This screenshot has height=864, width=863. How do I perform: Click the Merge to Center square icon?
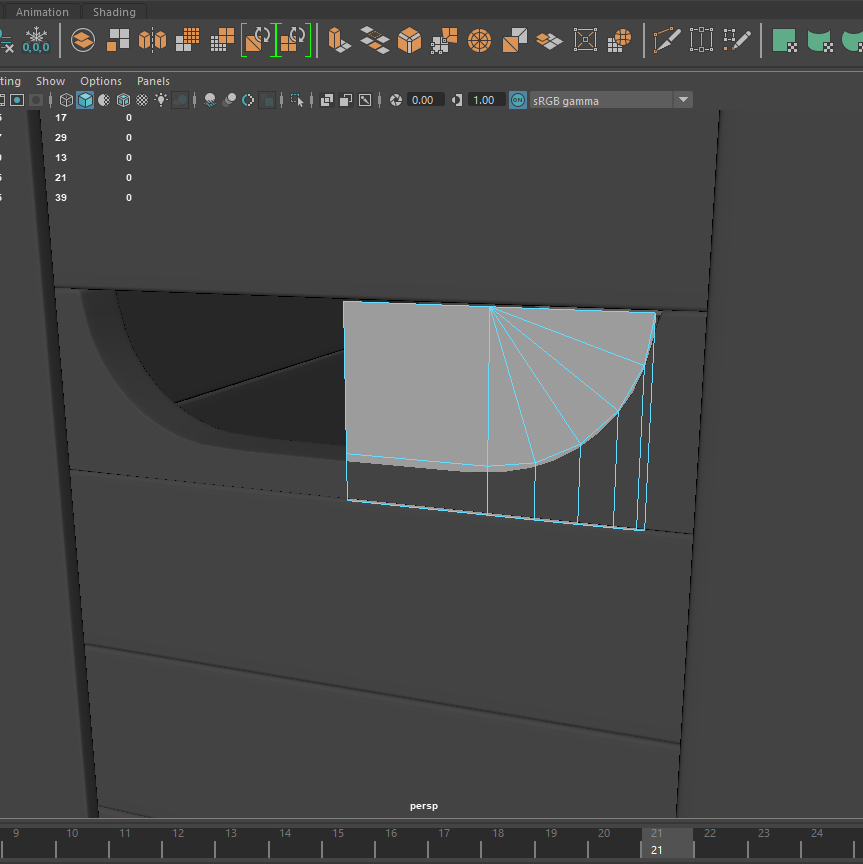point(585,40)
